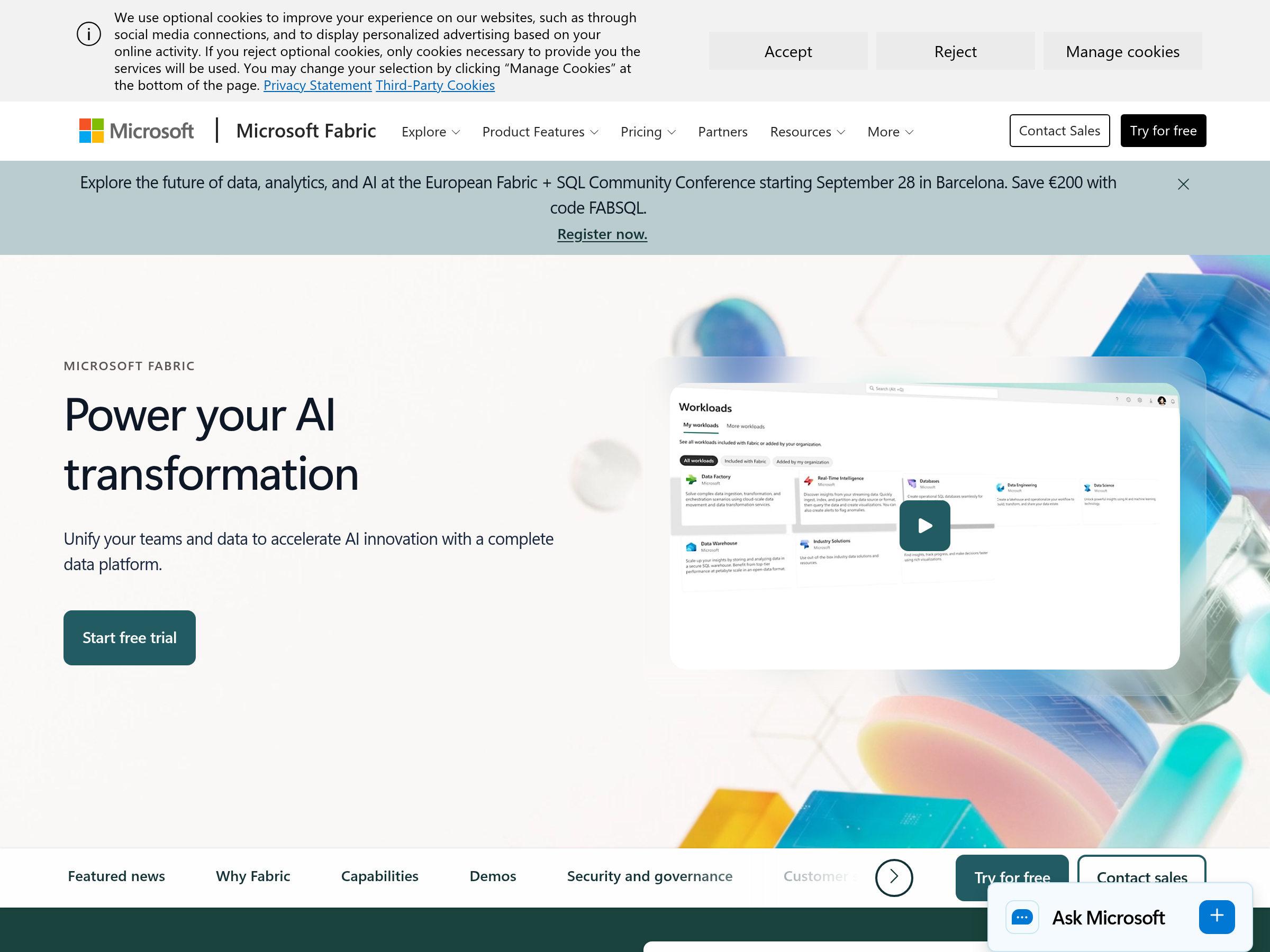Click the cookie banner info icon
Image resolution: width=1270 pixels, height=952 pixels.
click(89, 34)
